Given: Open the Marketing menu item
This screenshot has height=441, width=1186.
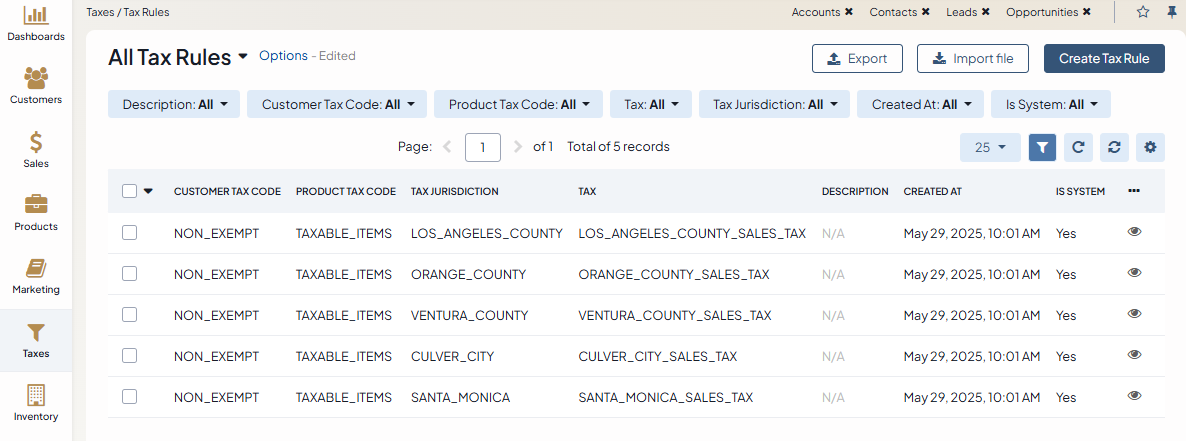Looking at the screenshot, I should (36, 275).
